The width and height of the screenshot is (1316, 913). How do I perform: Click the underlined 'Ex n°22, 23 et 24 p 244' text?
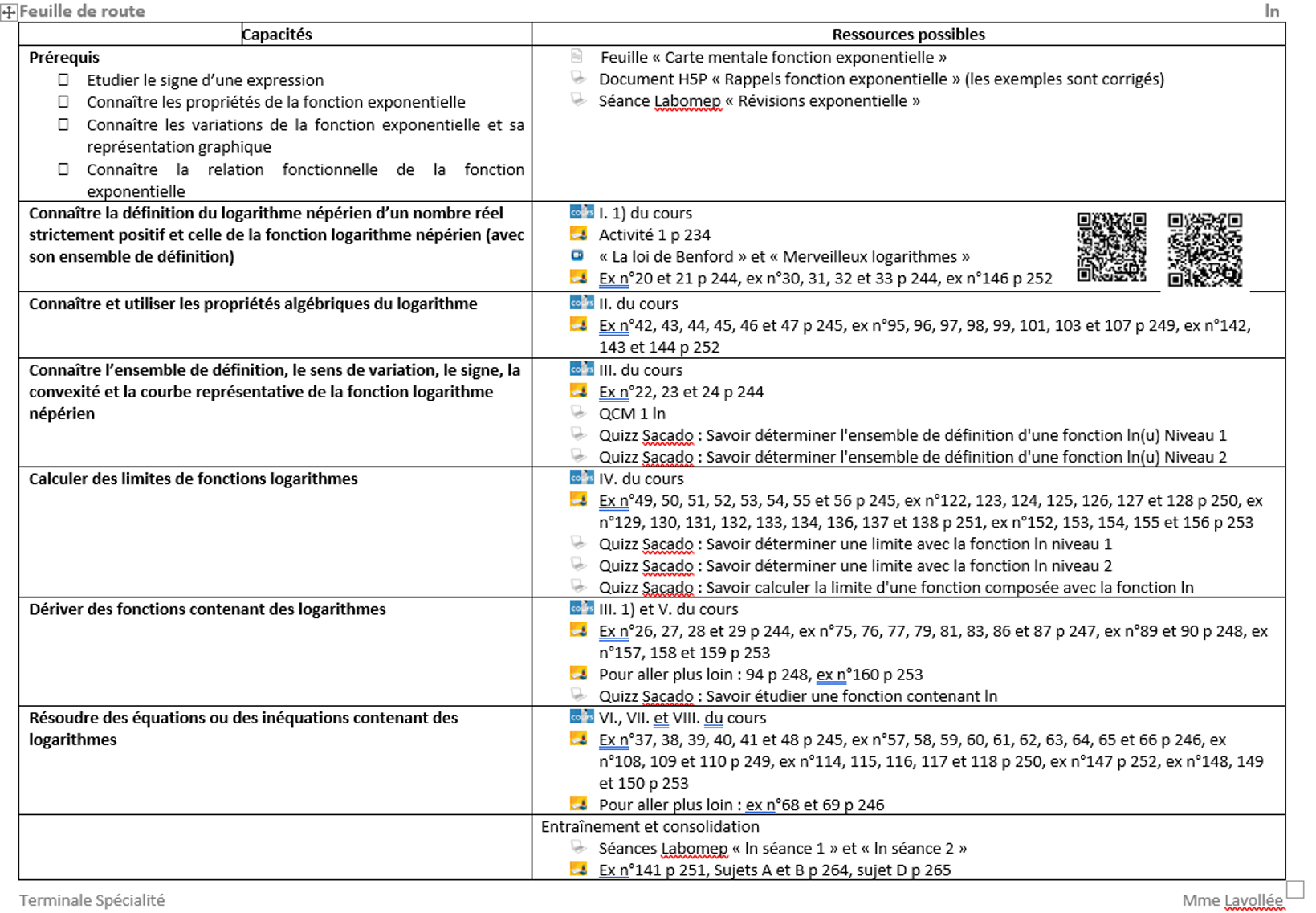[x=681, y=392]
